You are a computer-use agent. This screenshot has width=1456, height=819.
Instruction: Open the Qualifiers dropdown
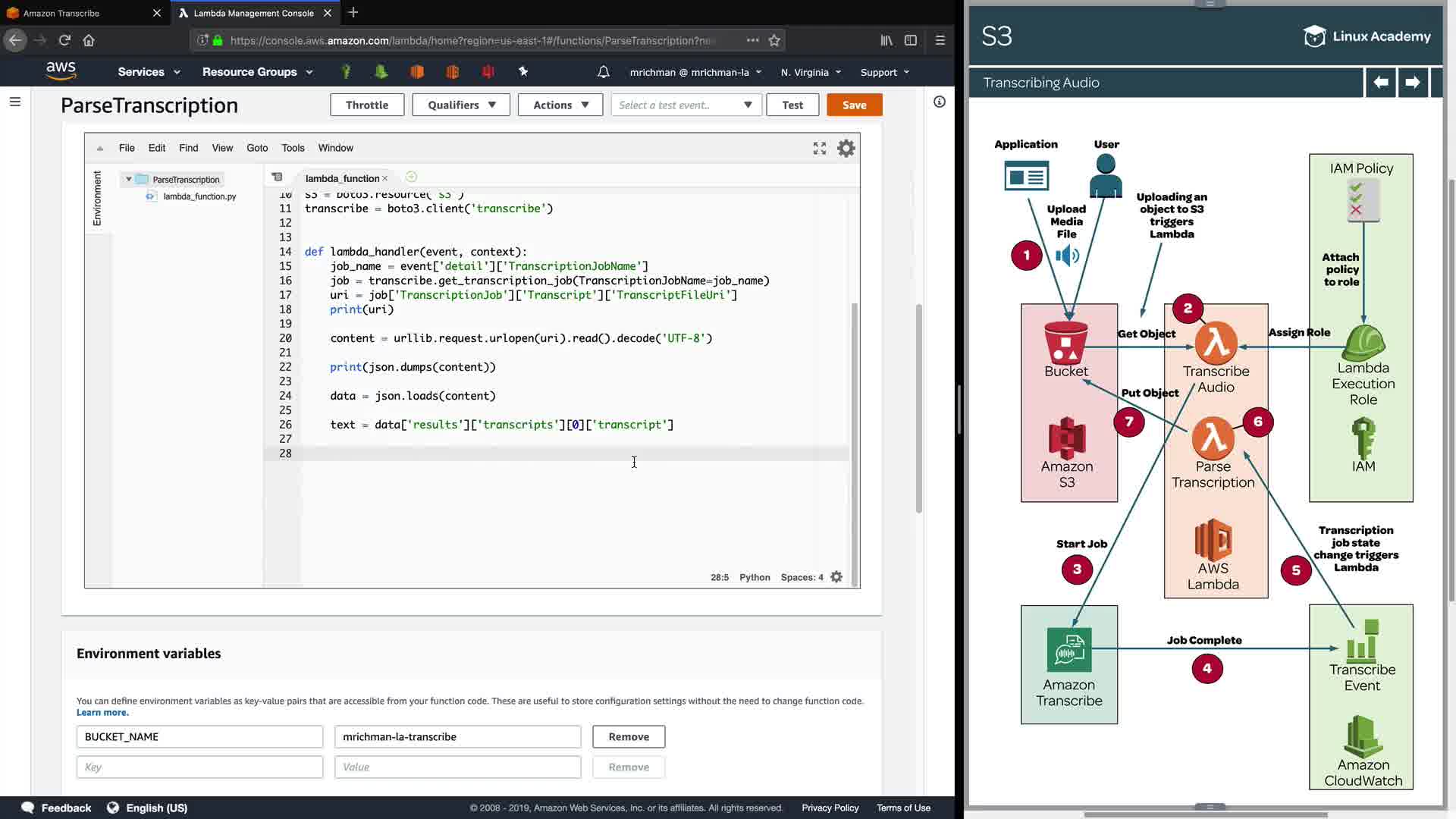(x=461, y=105)
